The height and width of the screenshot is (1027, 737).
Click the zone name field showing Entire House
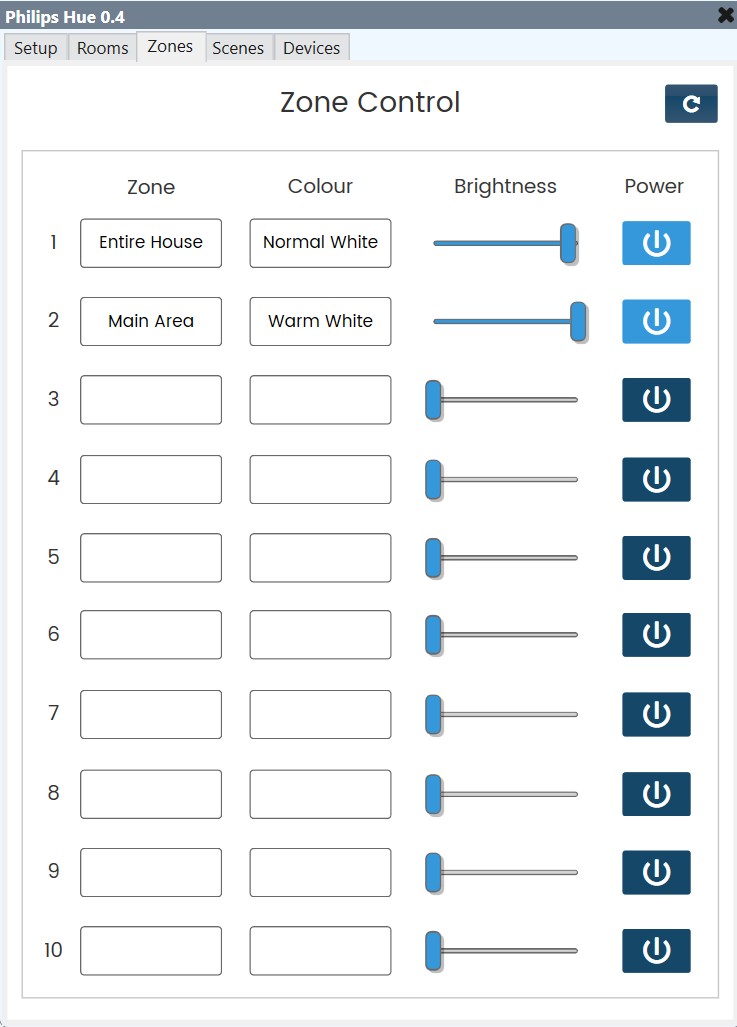pyautogui.click(x=150, y=242)
